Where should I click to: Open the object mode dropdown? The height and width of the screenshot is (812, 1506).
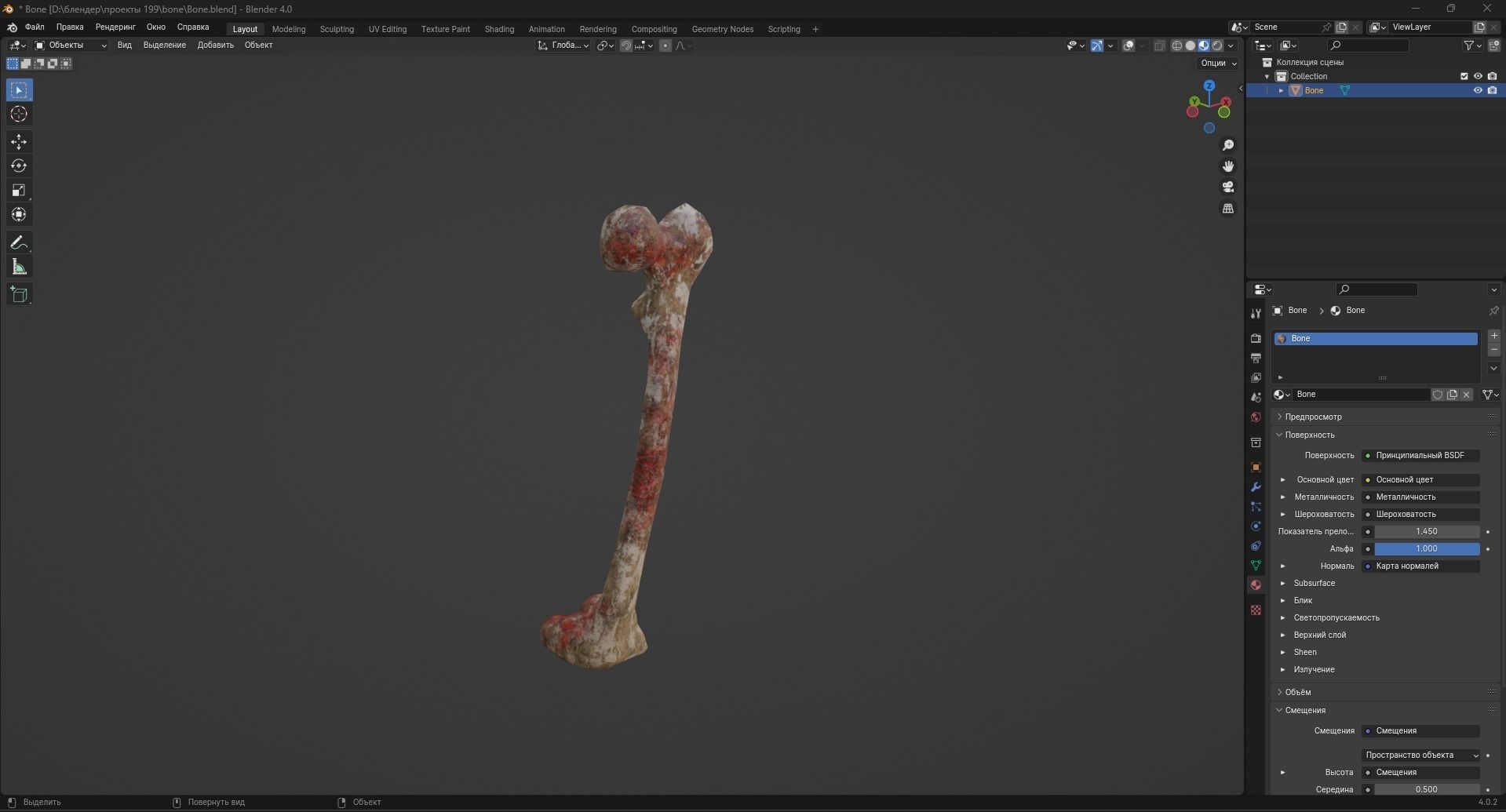pyautogui.click(x=71, y=46)
